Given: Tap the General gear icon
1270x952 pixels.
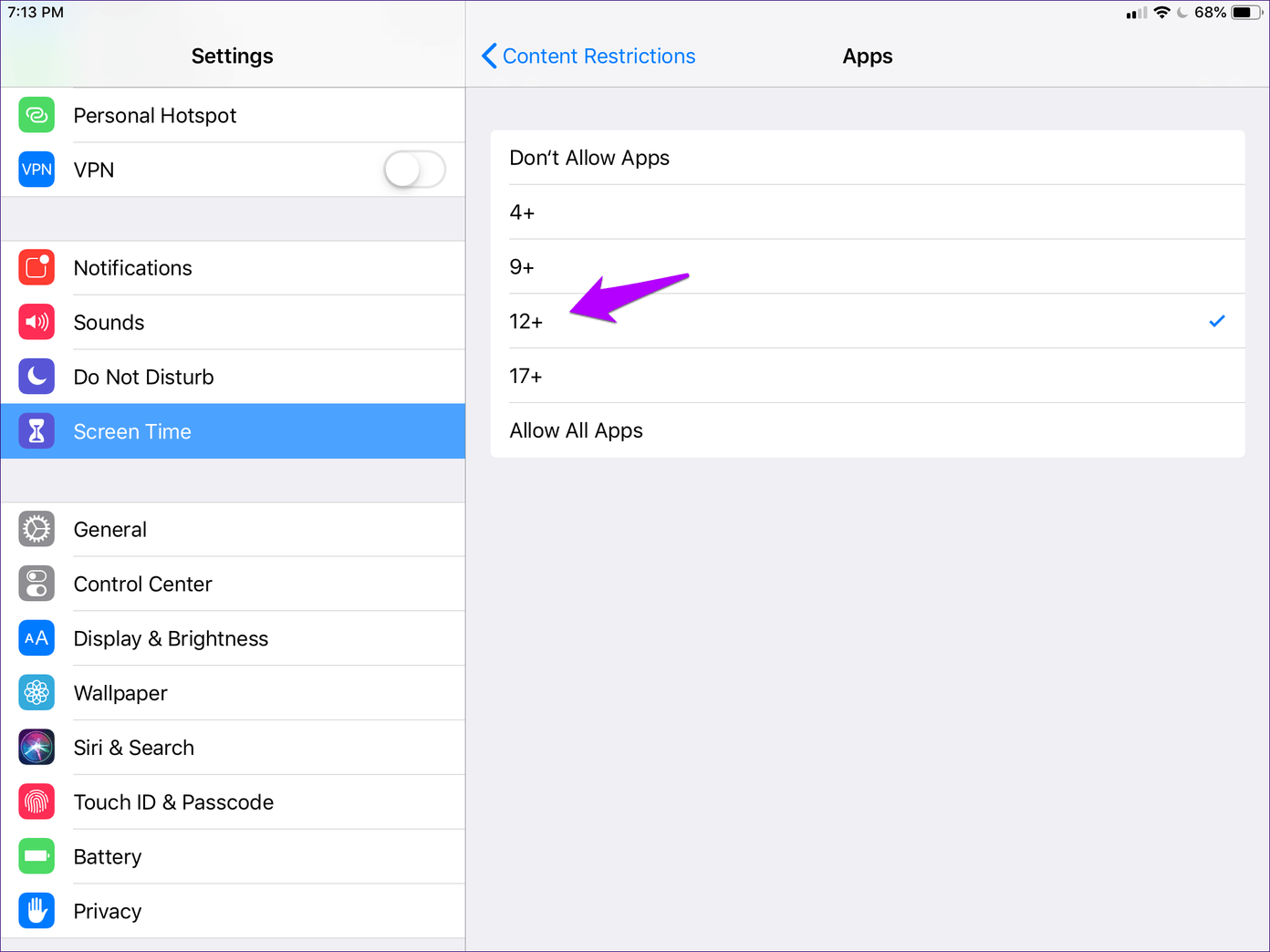Looking at the screenshot, I should 36,530.
